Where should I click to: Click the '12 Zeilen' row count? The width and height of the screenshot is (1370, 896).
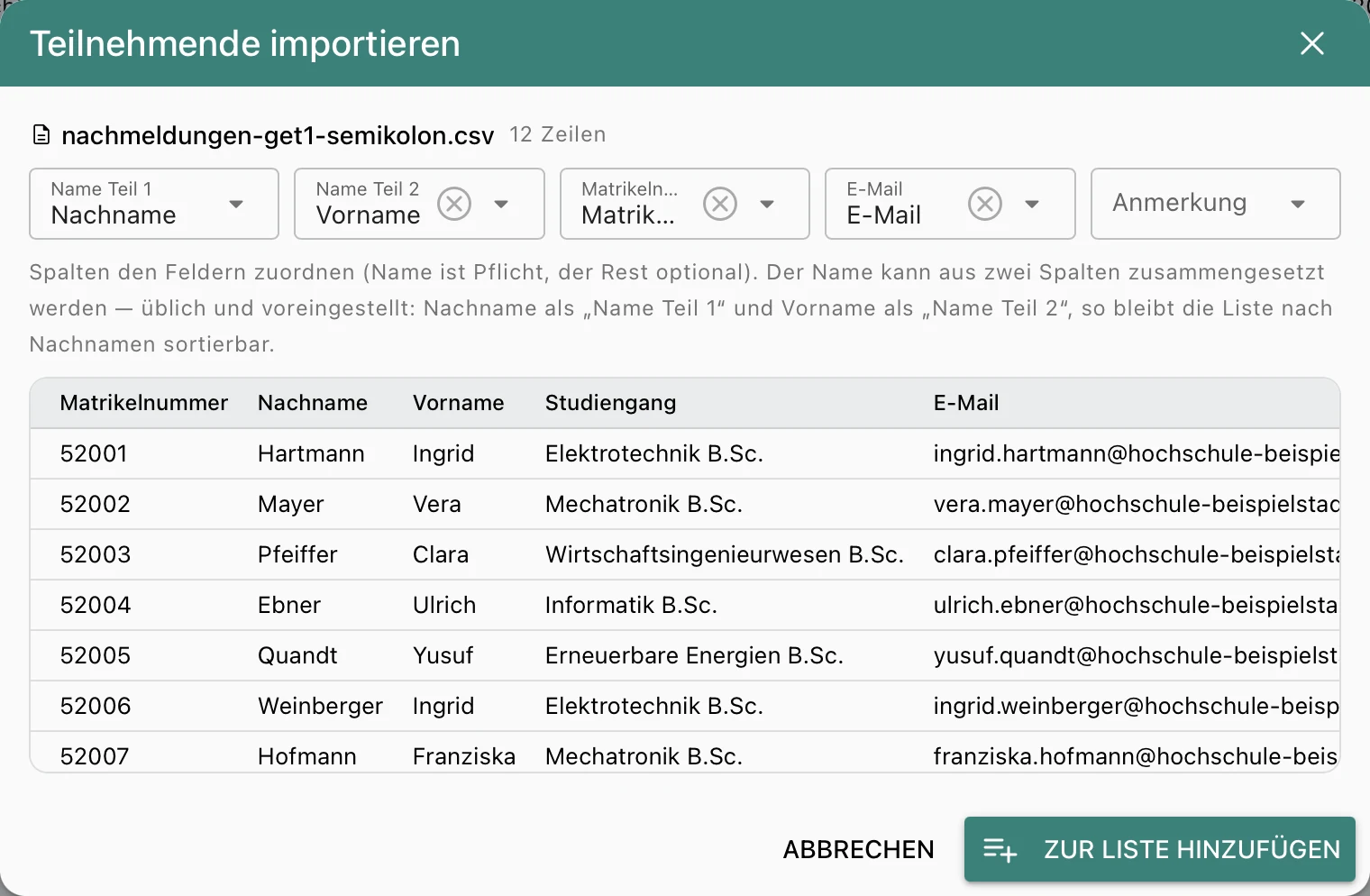(558, 134)
